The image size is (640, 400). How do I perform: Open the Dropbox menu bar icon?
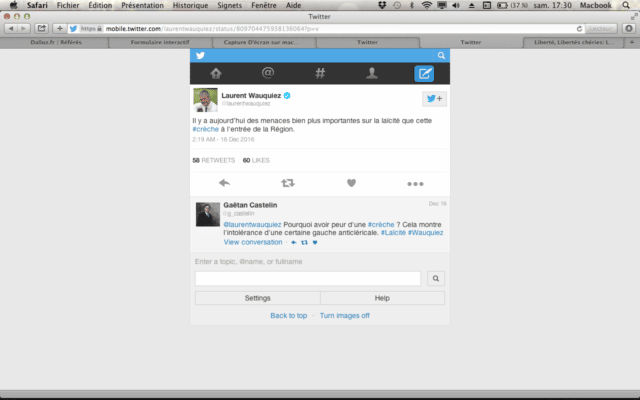click(x=382, y=5)
